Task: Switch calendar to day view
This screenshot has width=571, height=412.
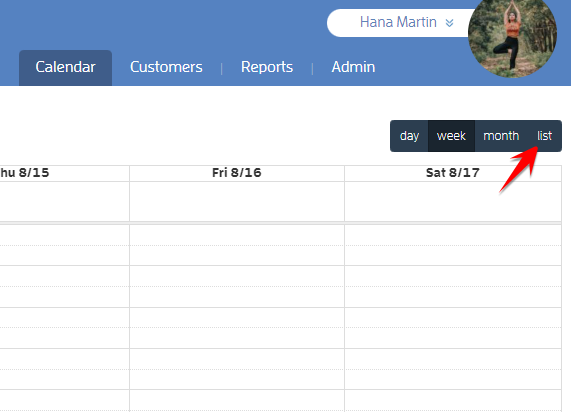Action: (x=409, y=136)
